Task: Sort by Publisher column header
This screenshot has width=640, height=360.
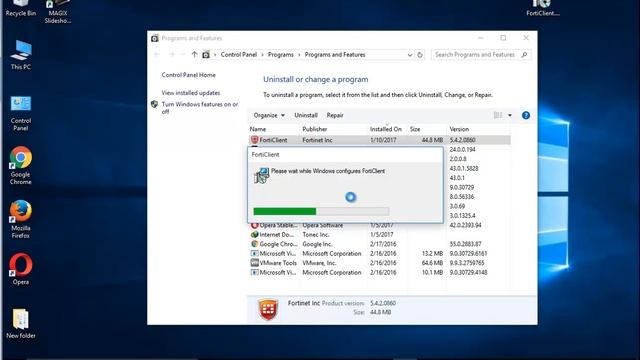Action: tap(315, 129)
